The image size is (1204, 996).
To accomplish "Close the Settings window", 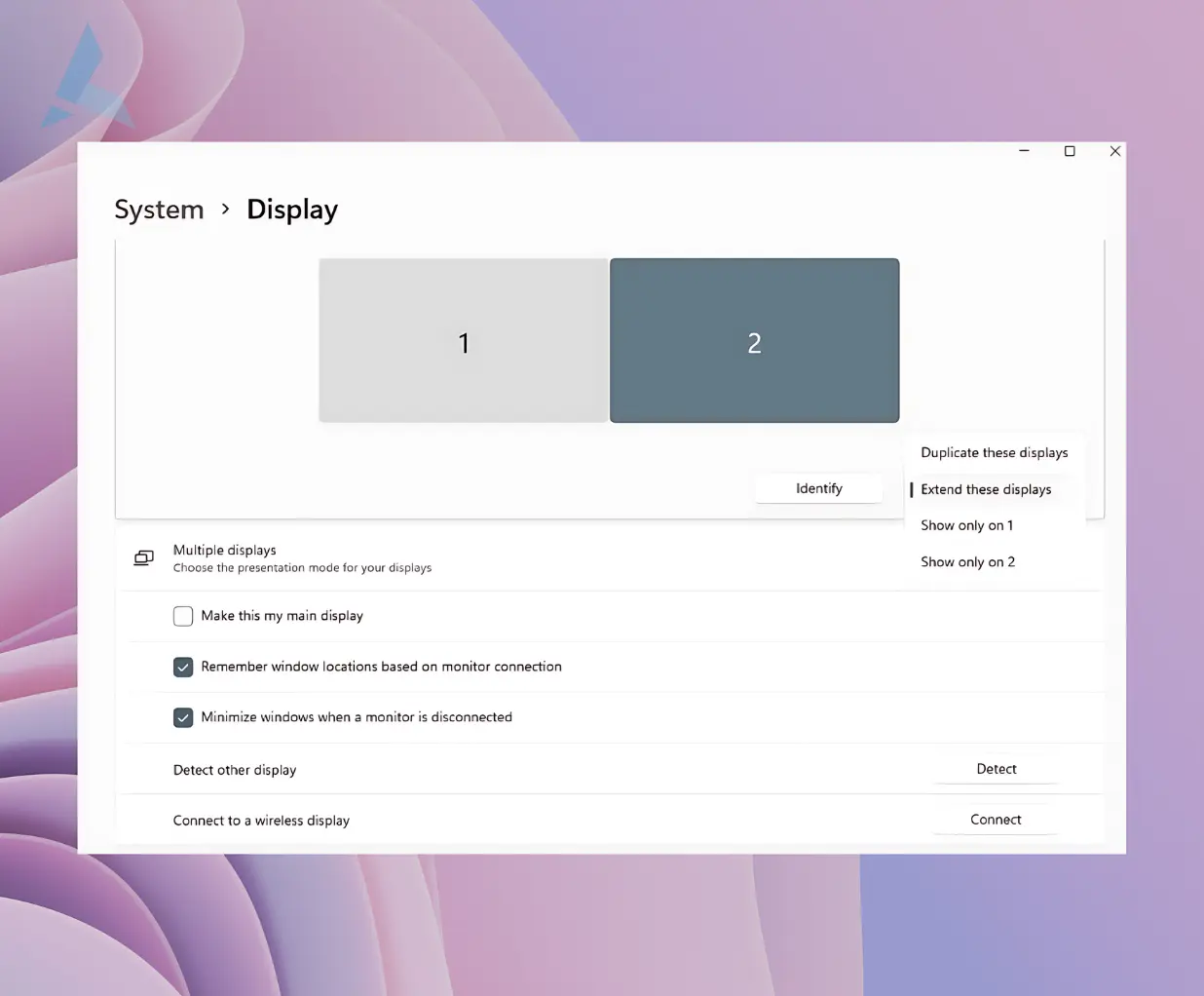I will pyautogui.click(x=1114, y=151).
